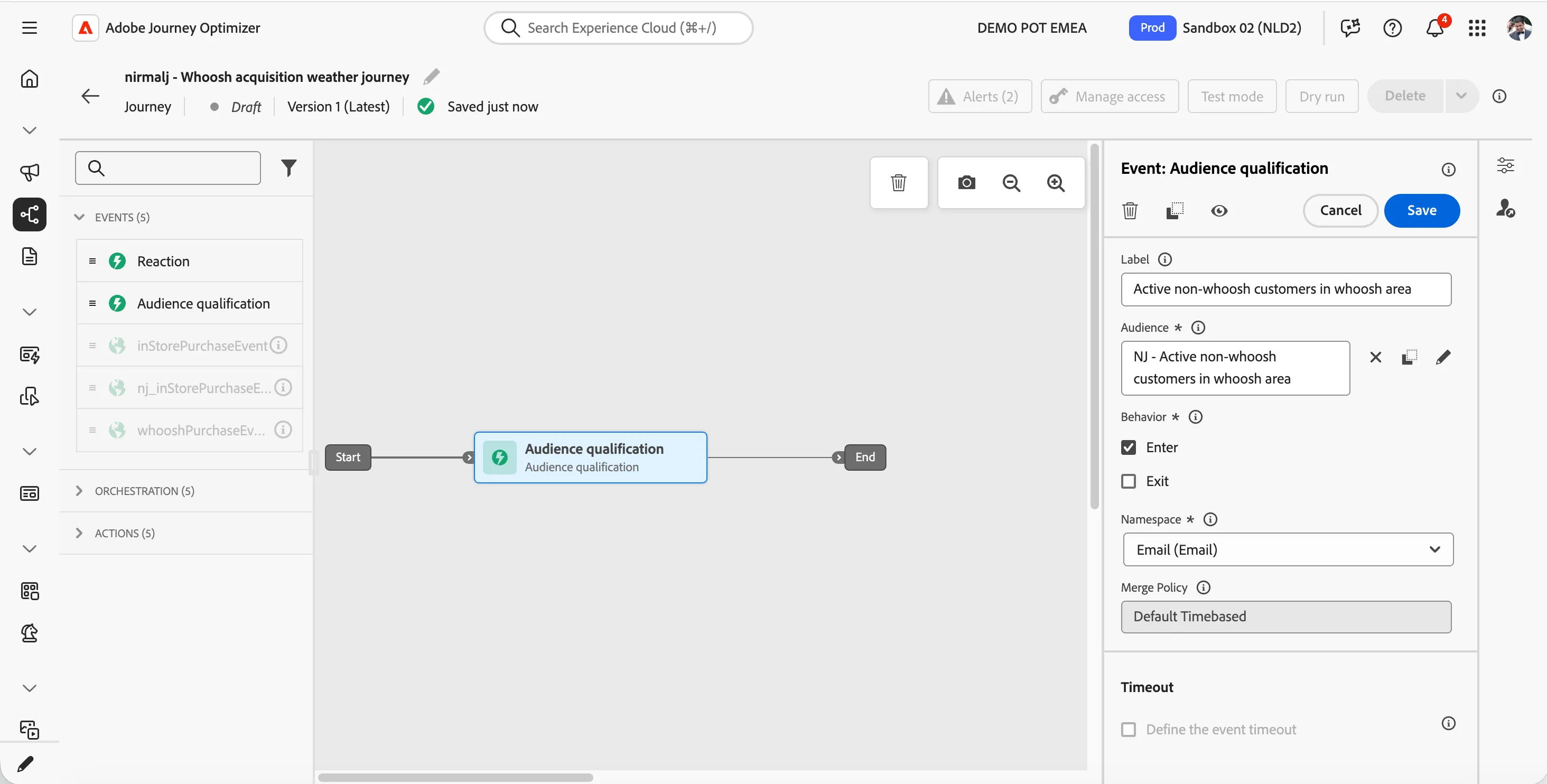The image size is (1547, 784).
Task: Expand the ORCHESTRATION (5) section
Action: click(x=79, y=490)
